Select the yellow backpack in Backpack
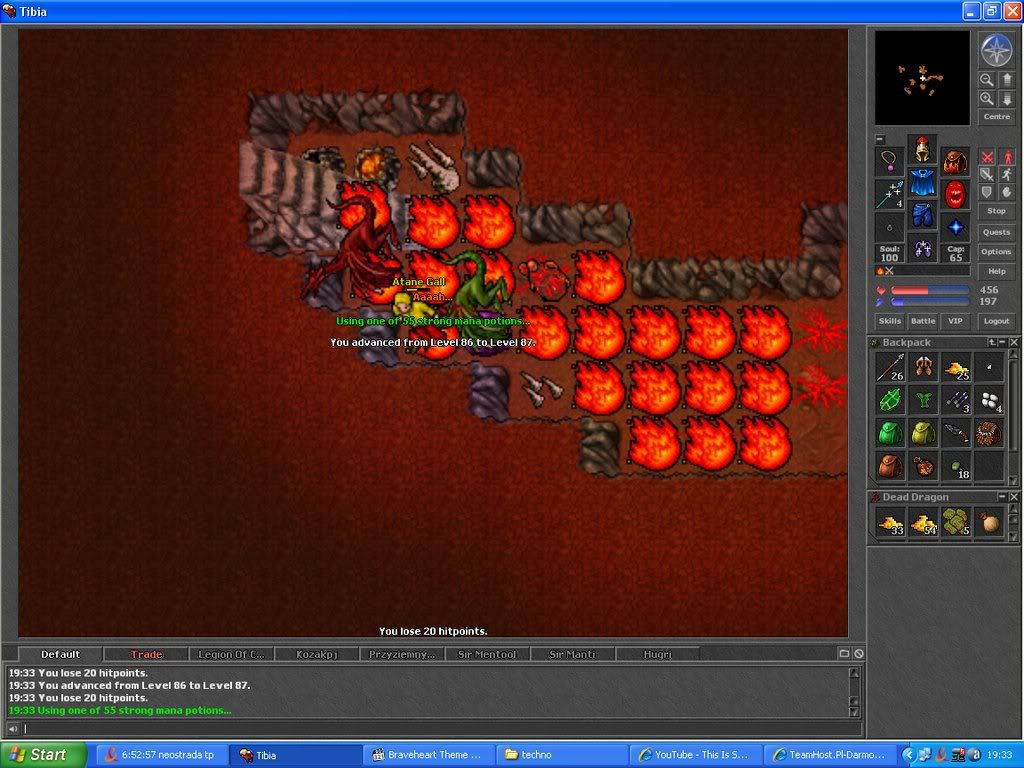Image resolution: width=1024 pixels, height=768 pixels. (923, 433)
